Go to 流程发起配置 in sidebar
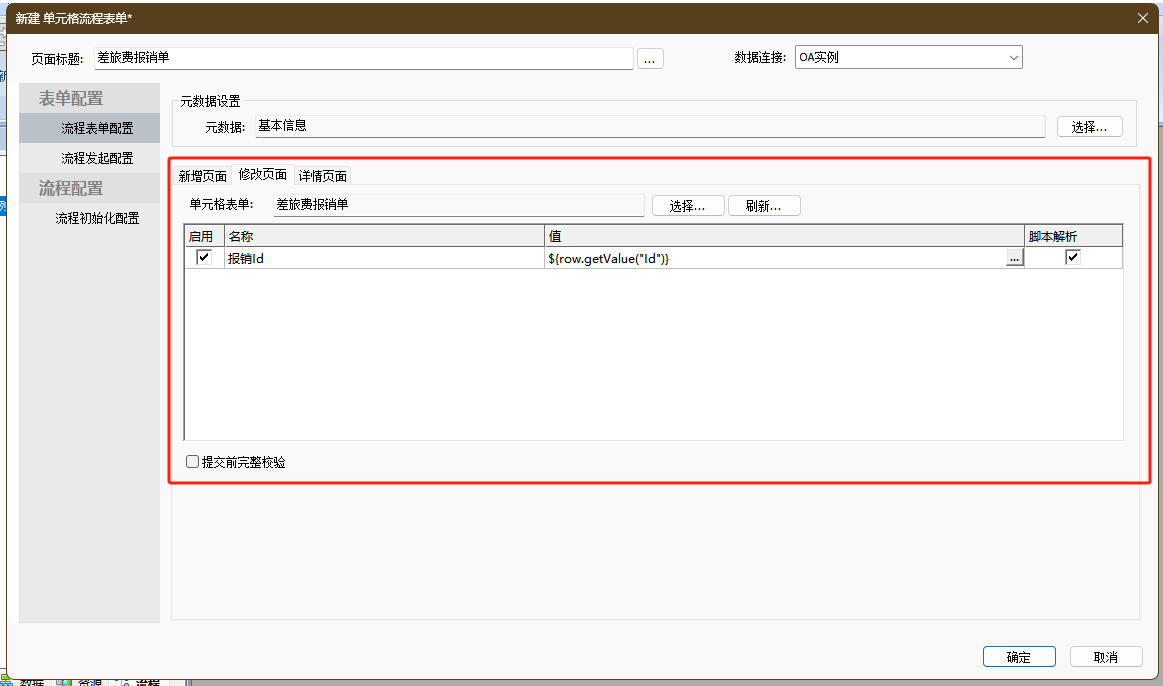This screenshot has width=1163, height=686. point(97,158)
